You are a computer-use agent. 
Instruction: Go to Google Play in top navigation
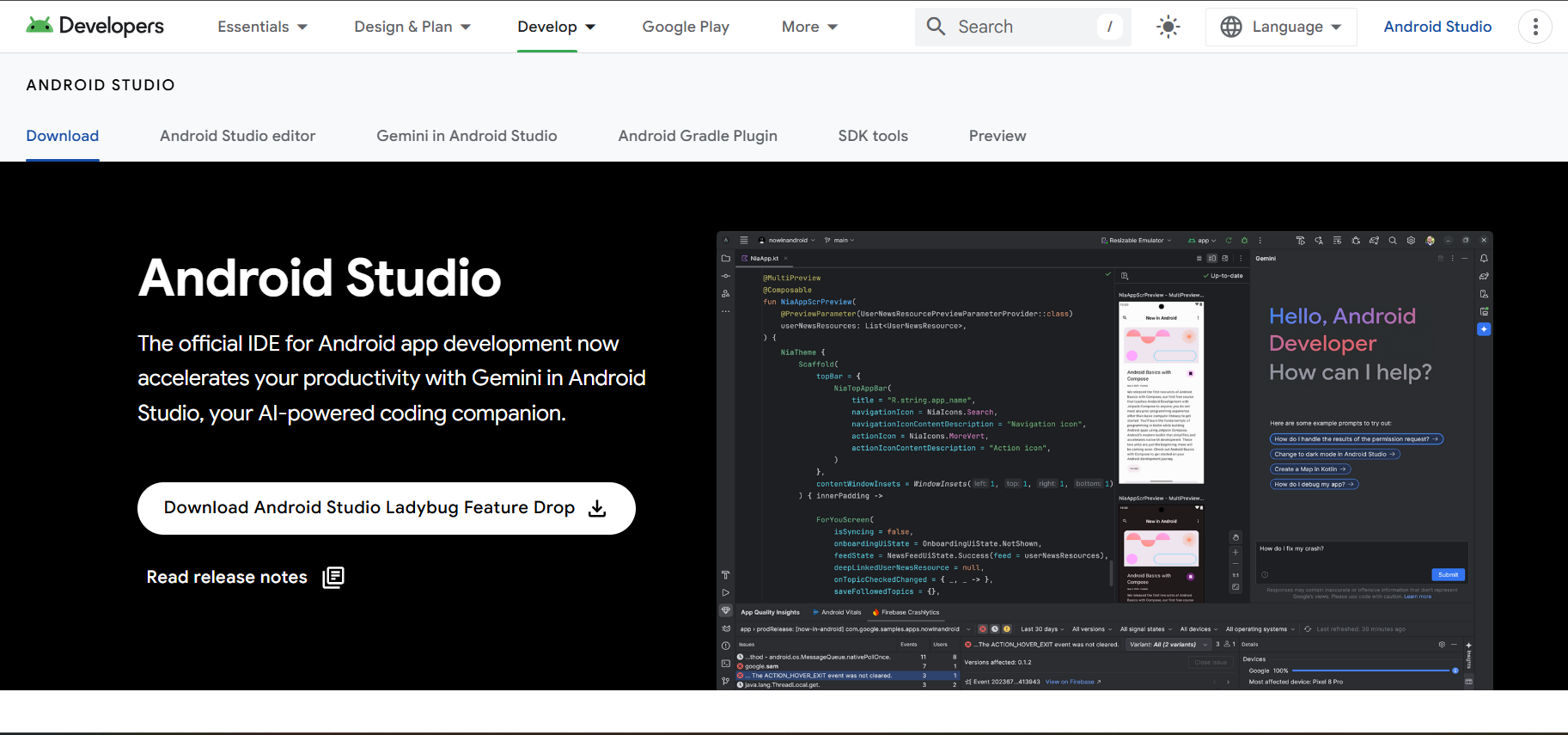686,27
